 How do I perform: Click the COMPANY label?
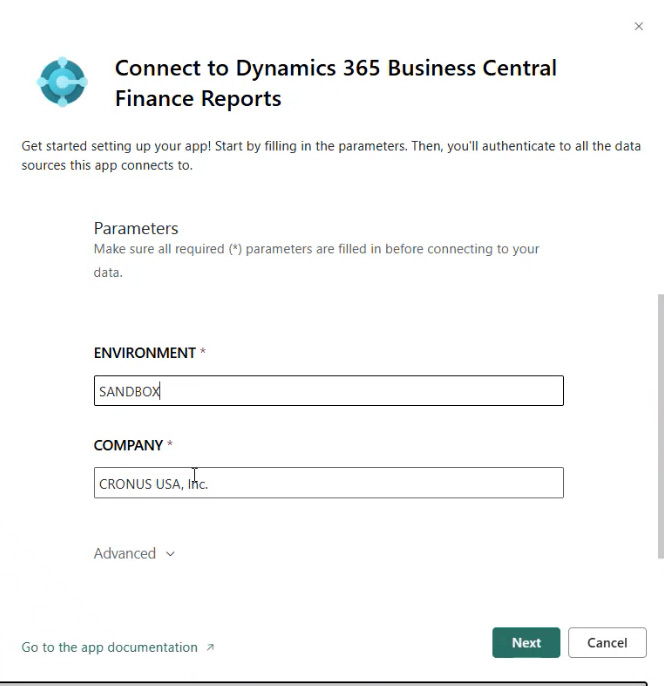(x=128, y=445)
